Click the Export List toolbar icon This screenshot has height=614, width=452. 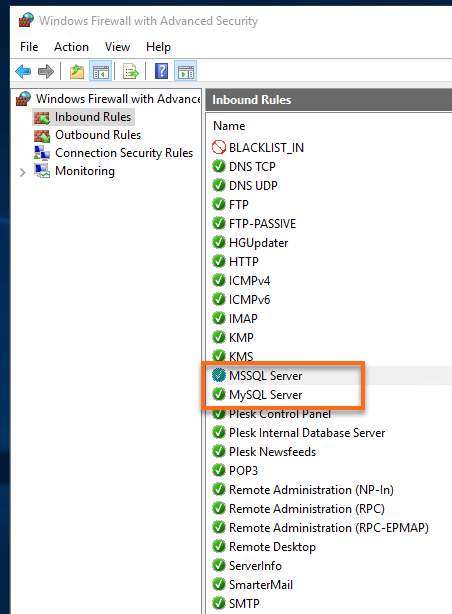point(131,72)
